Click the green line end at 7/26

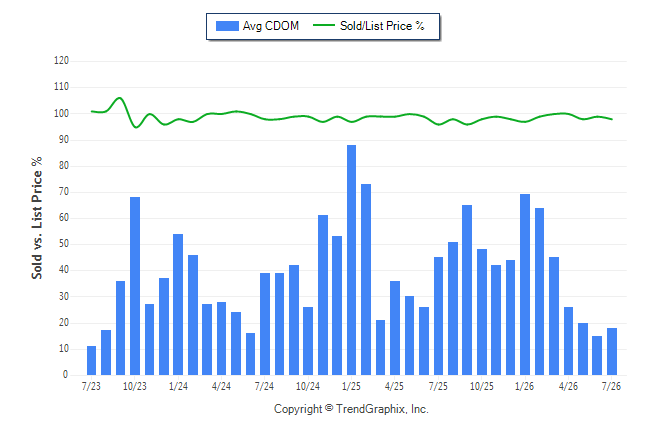612,119
